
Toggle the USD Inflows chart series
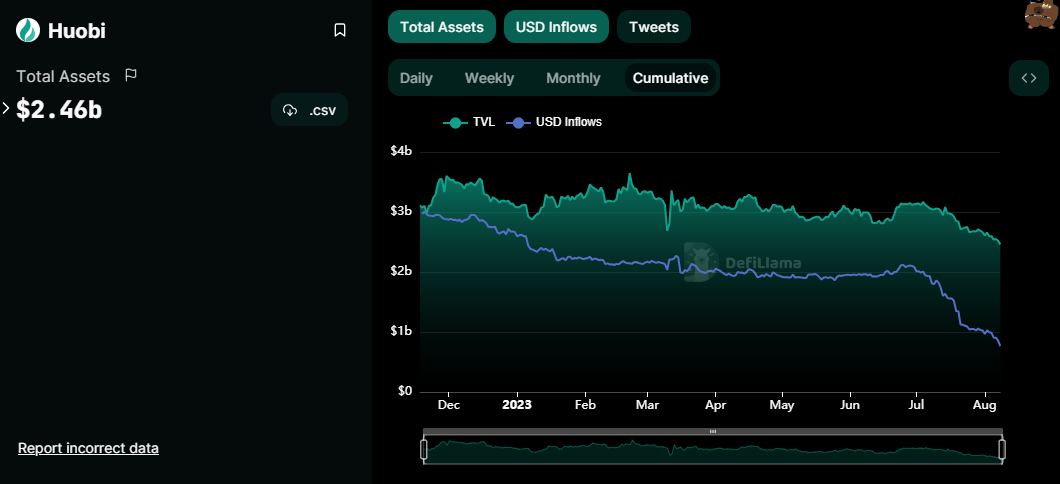point(556,27)
